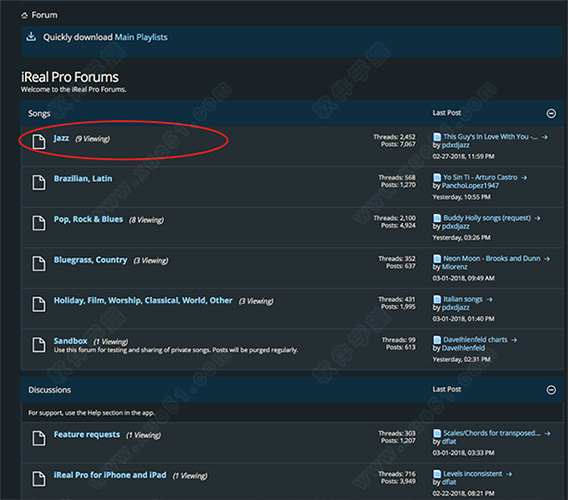Open Scales/Chords for transposed... thread
This screenshot has height=500, width=568.
click(x=492, y=433)
